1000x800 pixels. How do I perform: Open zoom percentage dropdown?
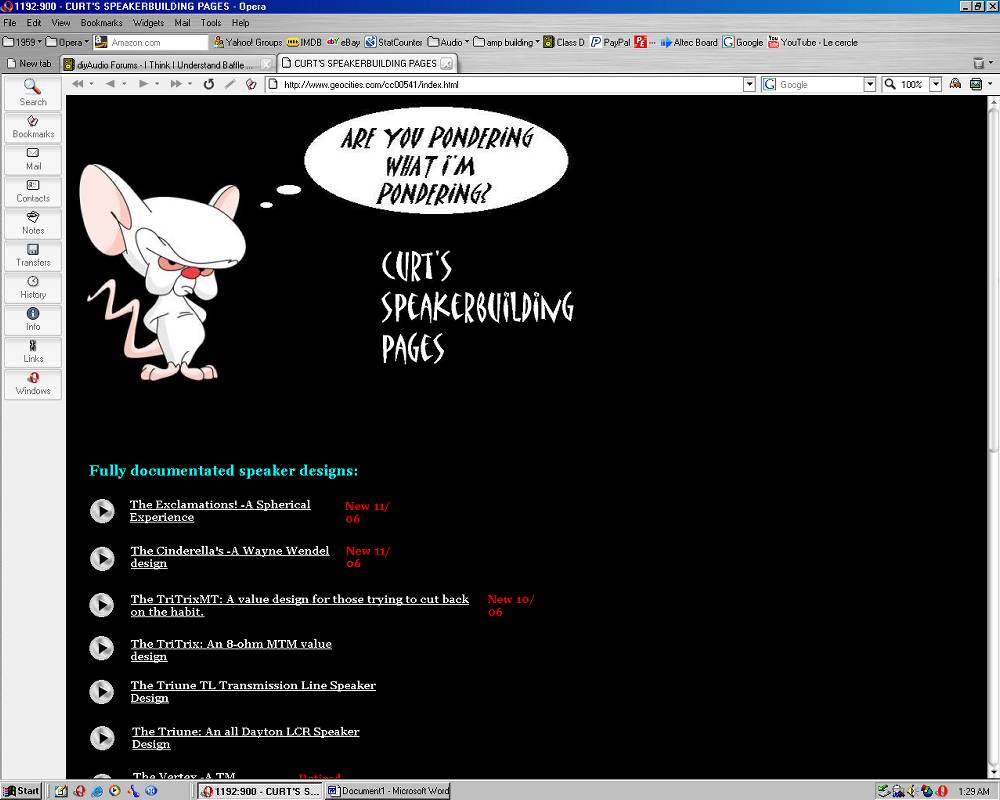[936, 84]
